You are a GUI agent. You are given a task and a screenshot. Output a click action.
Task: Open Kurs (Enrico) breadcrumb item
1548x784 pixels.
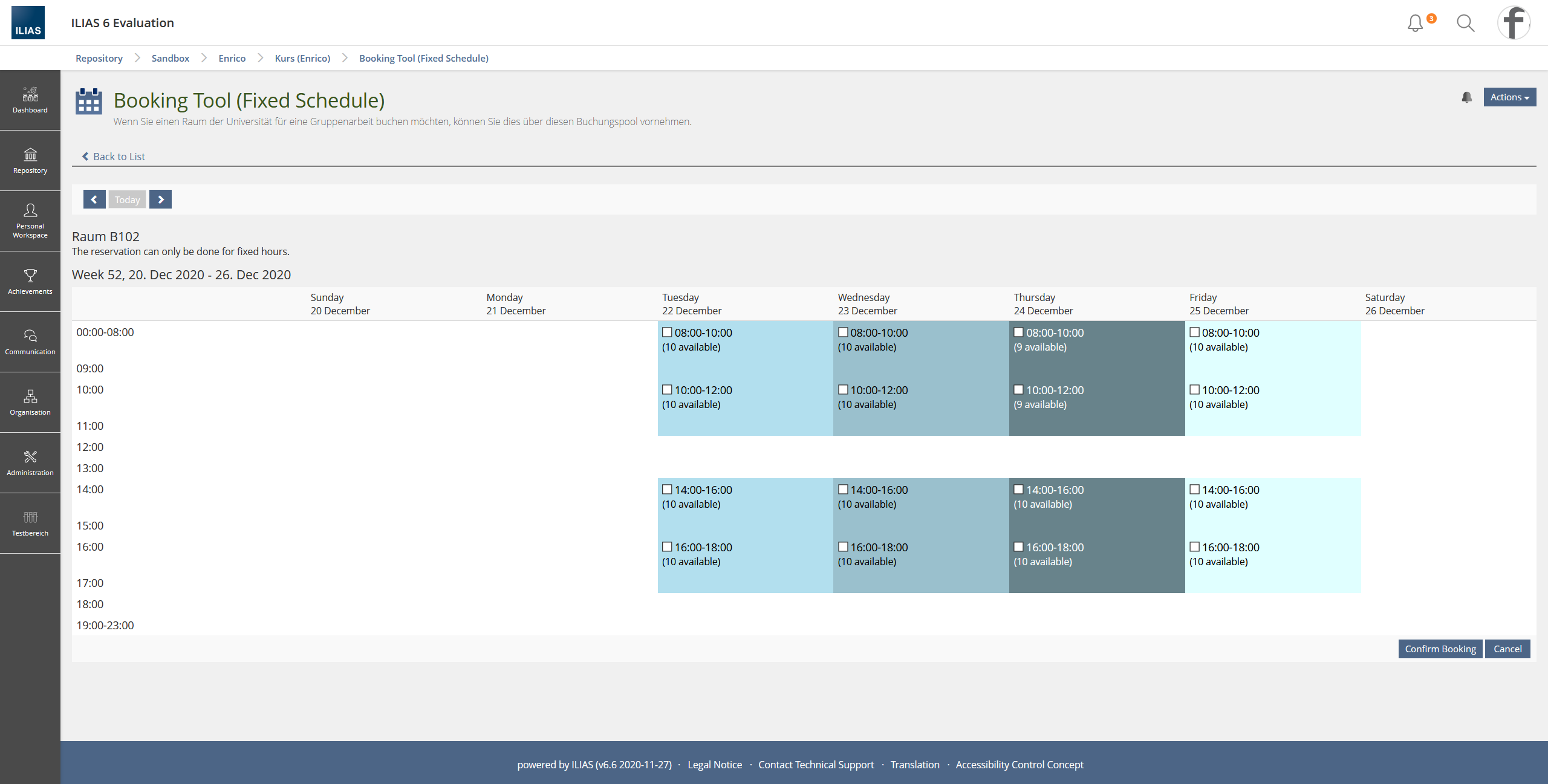pyautogui.click(x=302, y=58)
